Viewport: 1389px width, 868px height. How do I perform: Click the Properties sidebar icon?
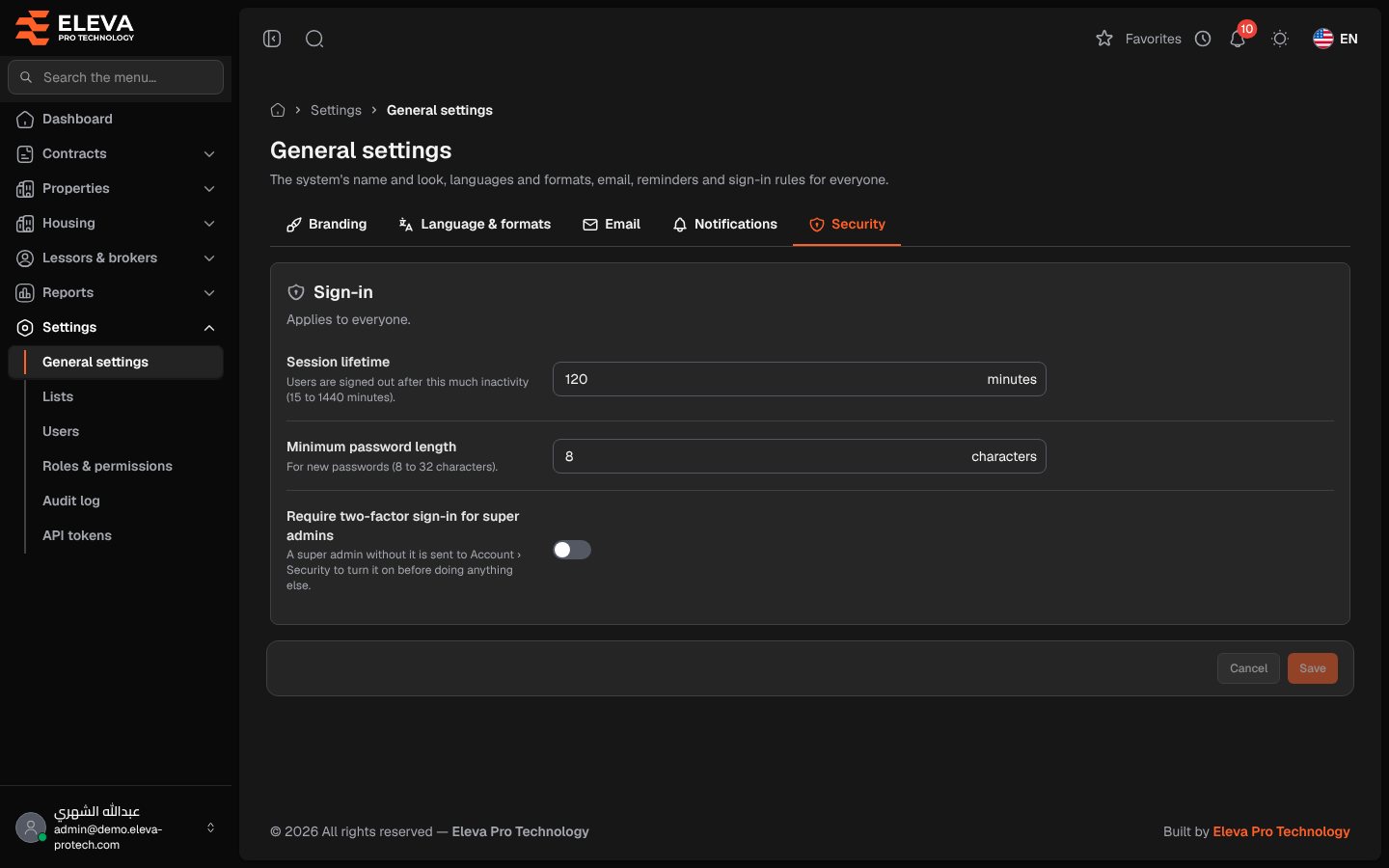(x=25, y=188)
